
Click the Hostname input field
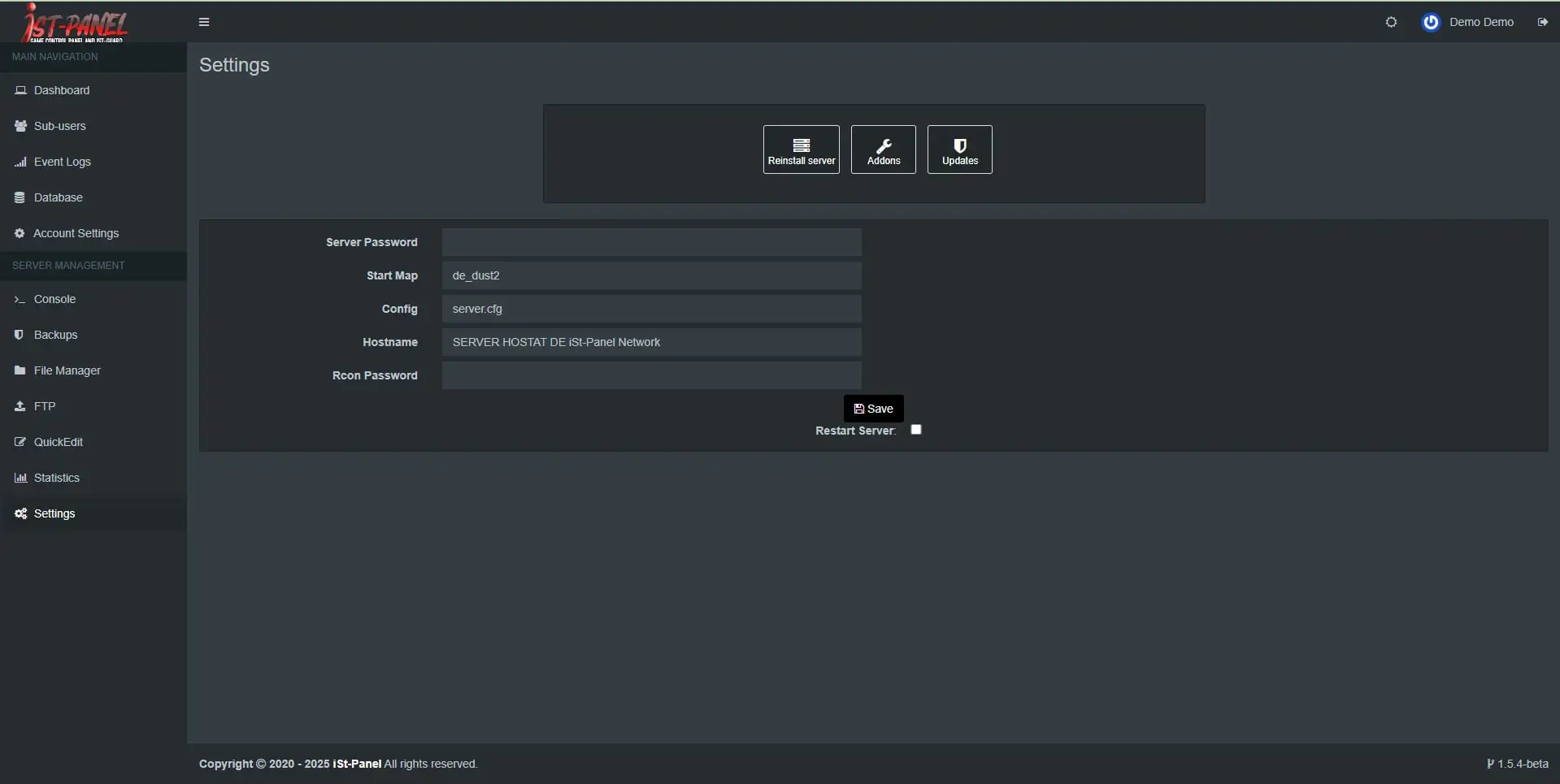click(651, 342)
